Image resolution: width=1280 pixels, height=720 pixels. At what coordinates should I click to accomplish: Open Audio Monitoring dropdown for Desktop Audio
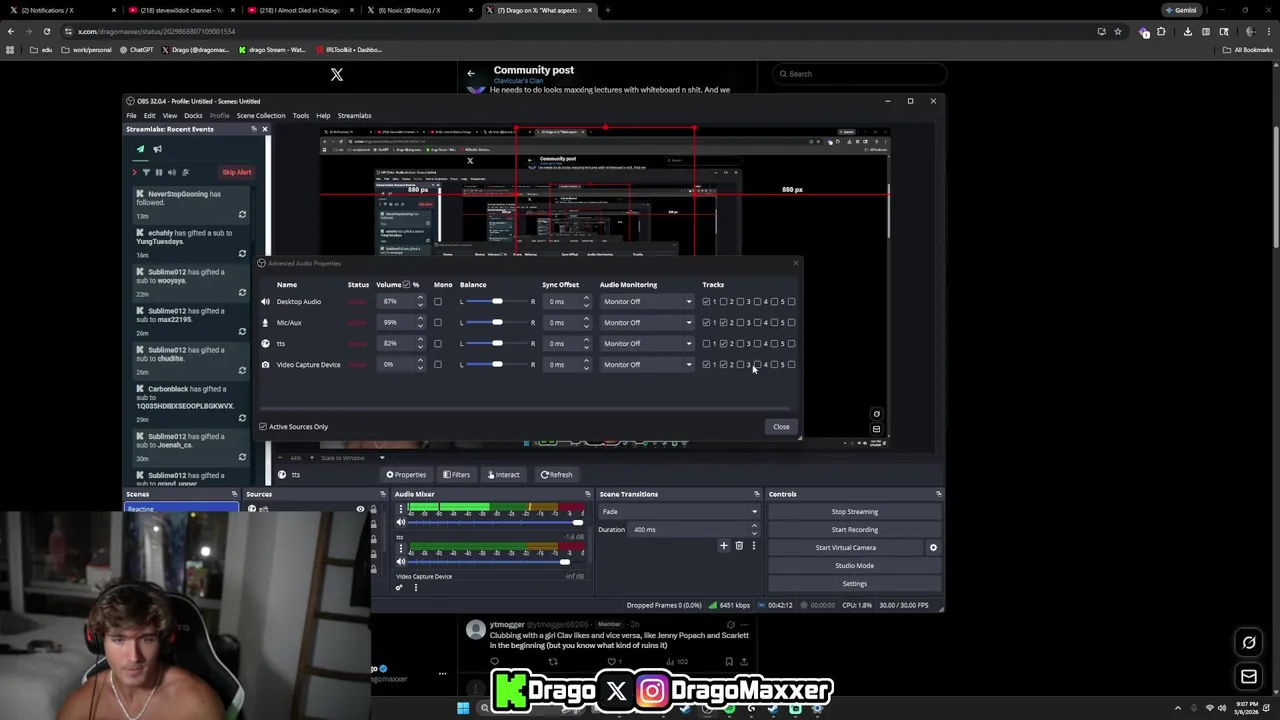646,301
